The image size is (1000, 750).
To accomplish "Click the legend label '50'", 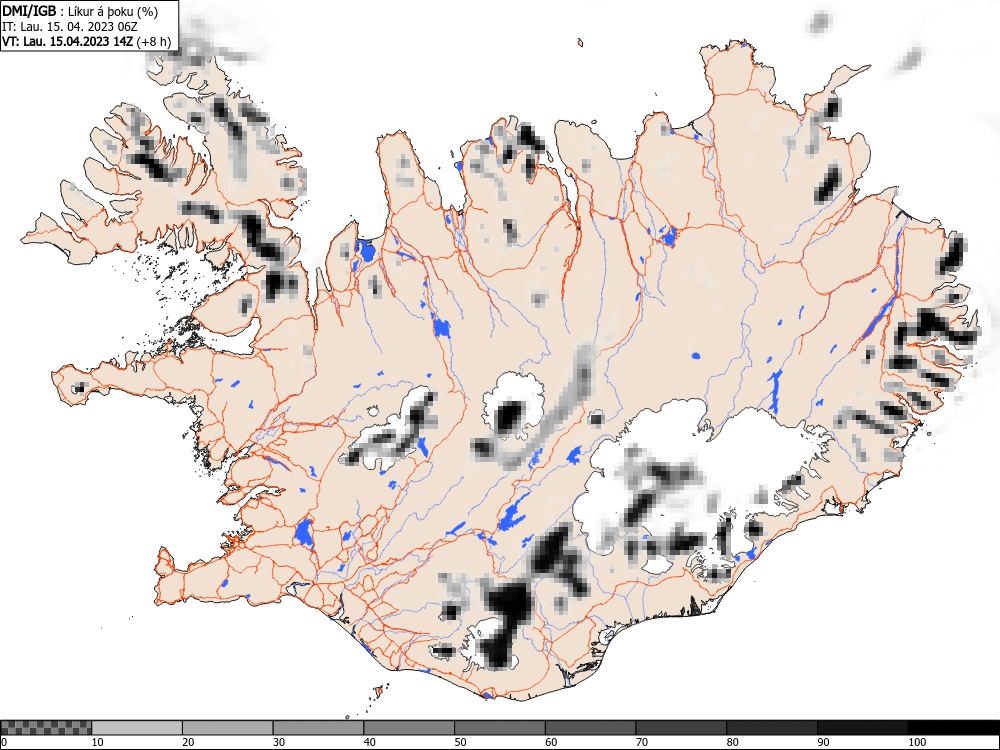I will point(460,742).
